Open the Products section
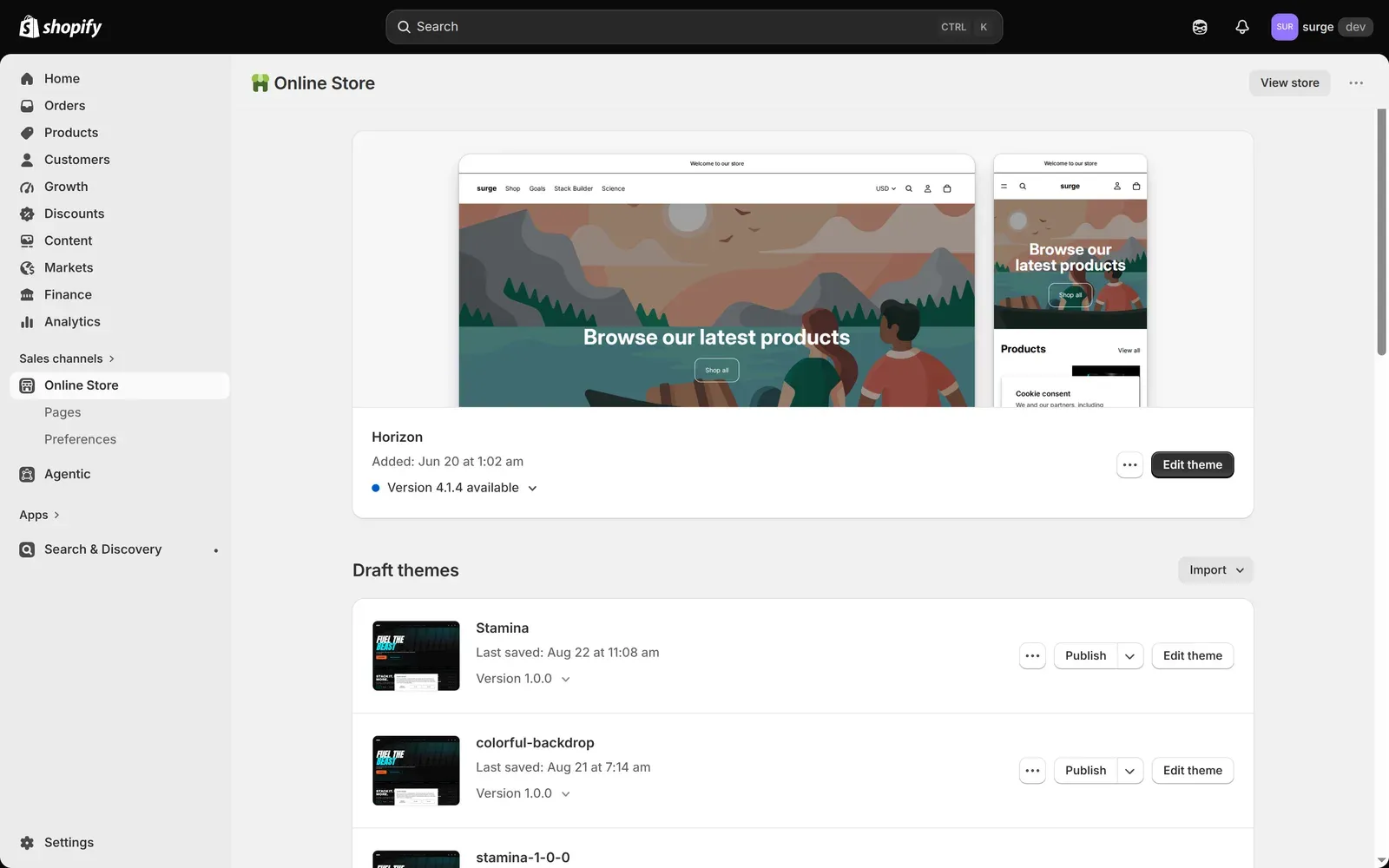1389x868 pixels. tap(120, 133)
